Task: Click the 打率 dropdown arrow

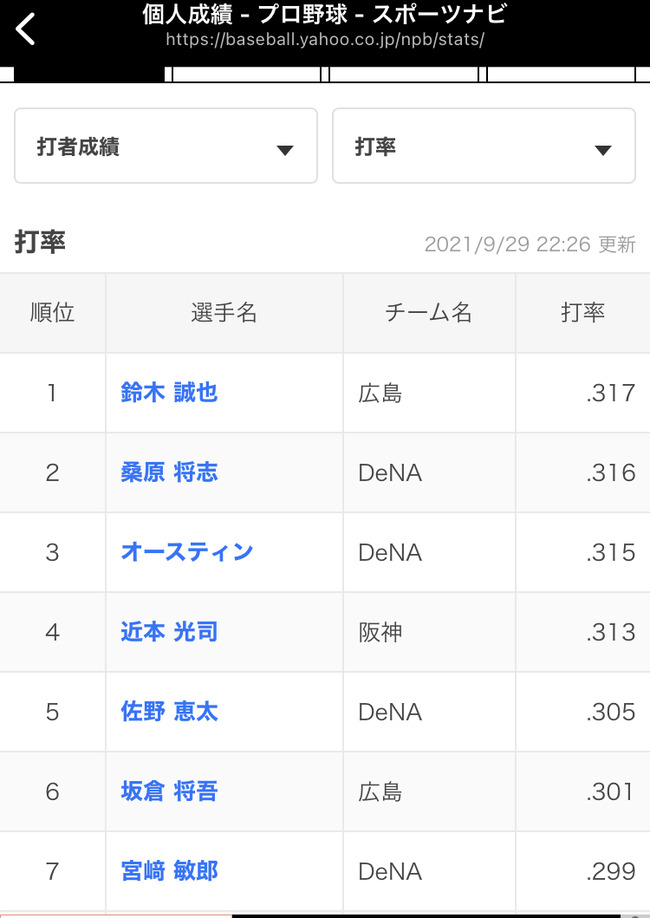Action: pyautogui.click(x=603, y=150)
